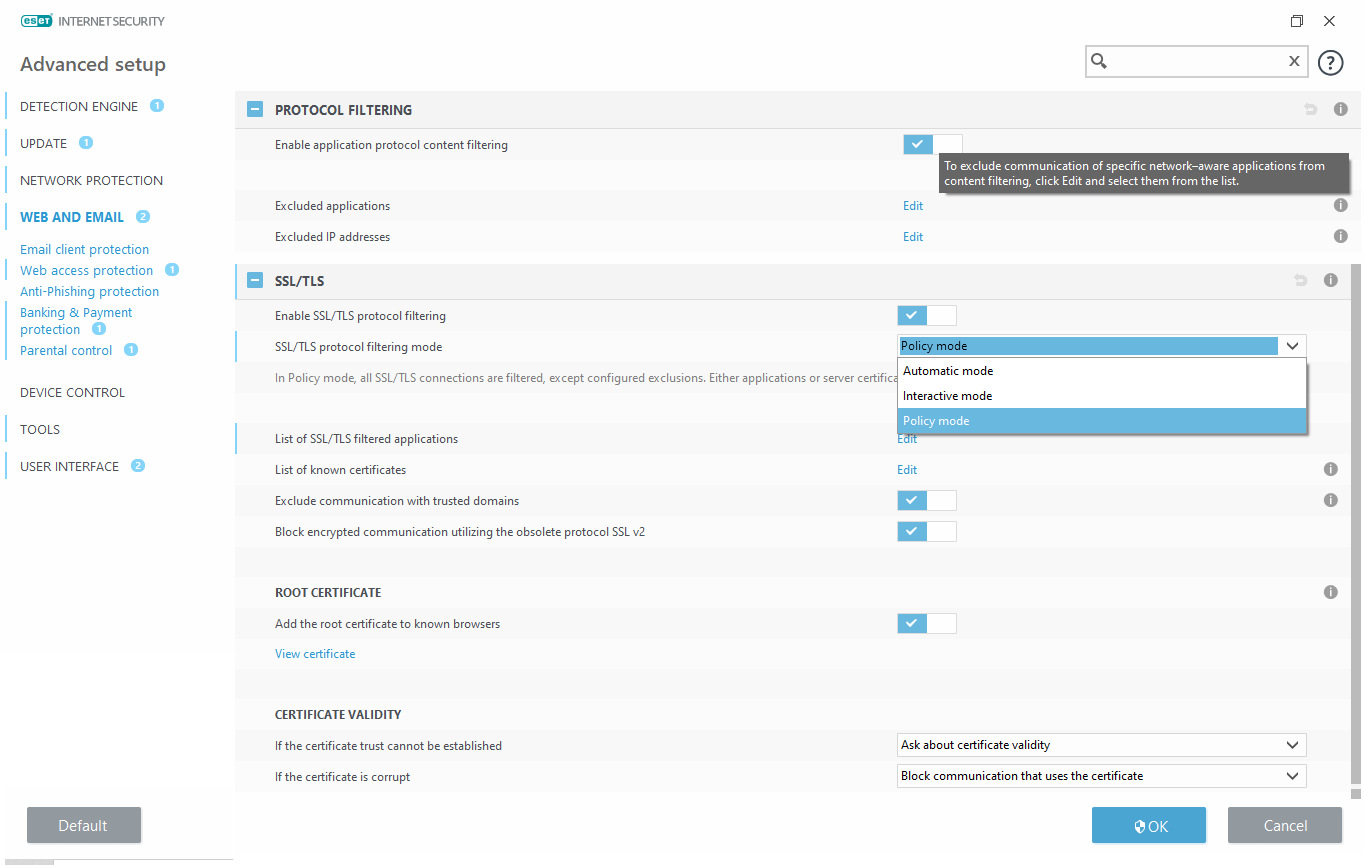Click the View certificate link
This screenshot has width=1364, height=868.
(315, 654)
